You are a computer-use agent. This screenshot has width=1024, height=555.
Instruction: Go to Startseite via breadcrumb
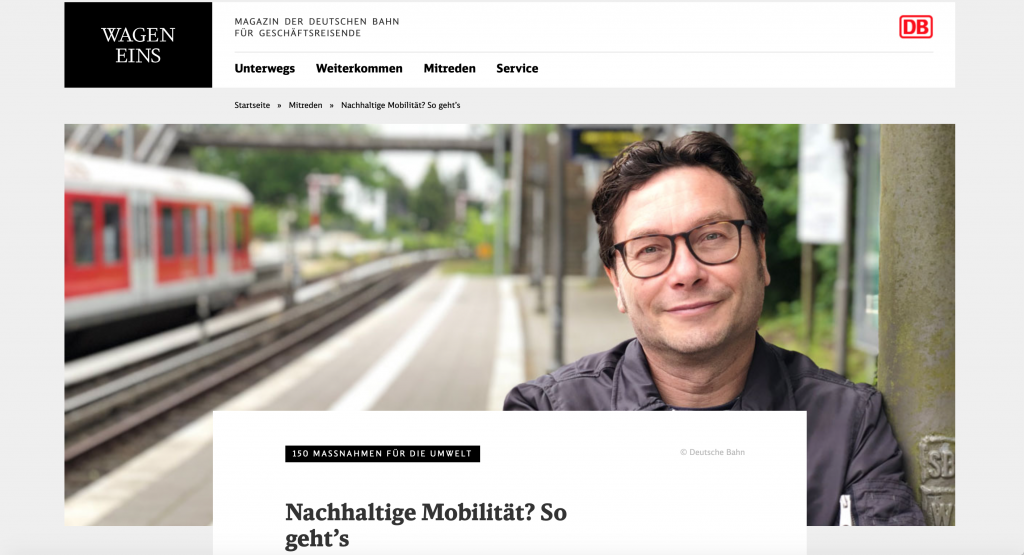[x=252, y=105]
